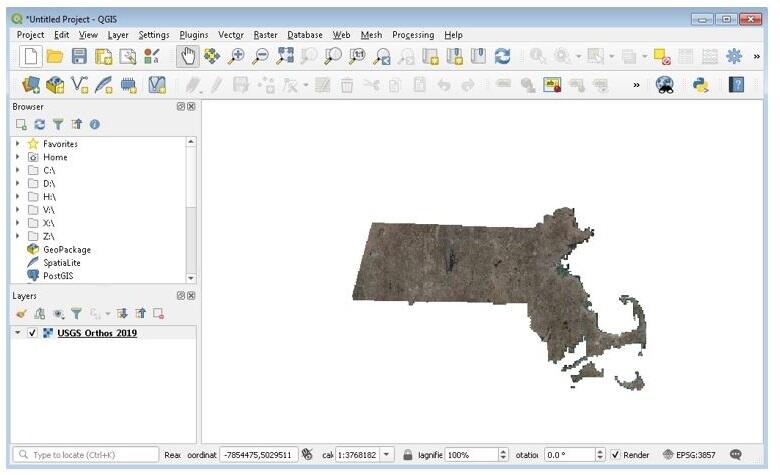Screen dimensions: 780x475
Task: Uncheck the USGS Orthos 2019 layer visibility
Action: [x=33, y=333]
